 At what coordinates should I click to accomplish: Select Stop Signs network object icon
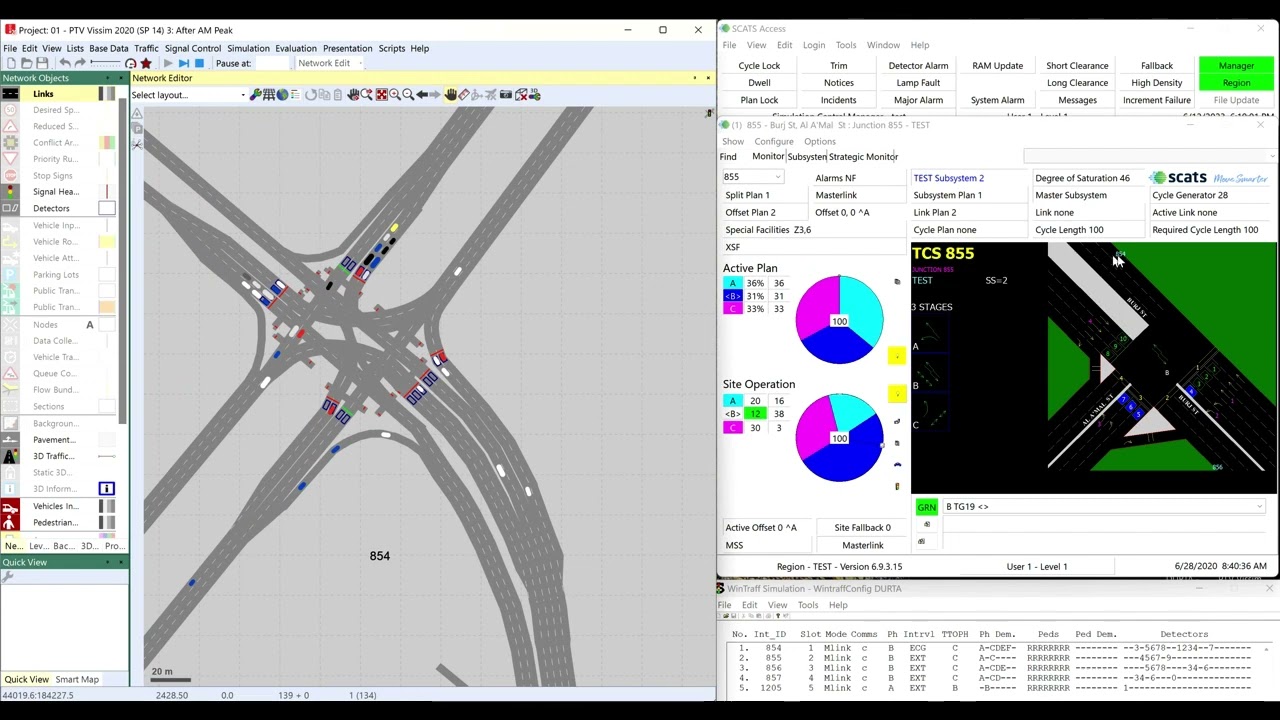(x=10, y=175)
